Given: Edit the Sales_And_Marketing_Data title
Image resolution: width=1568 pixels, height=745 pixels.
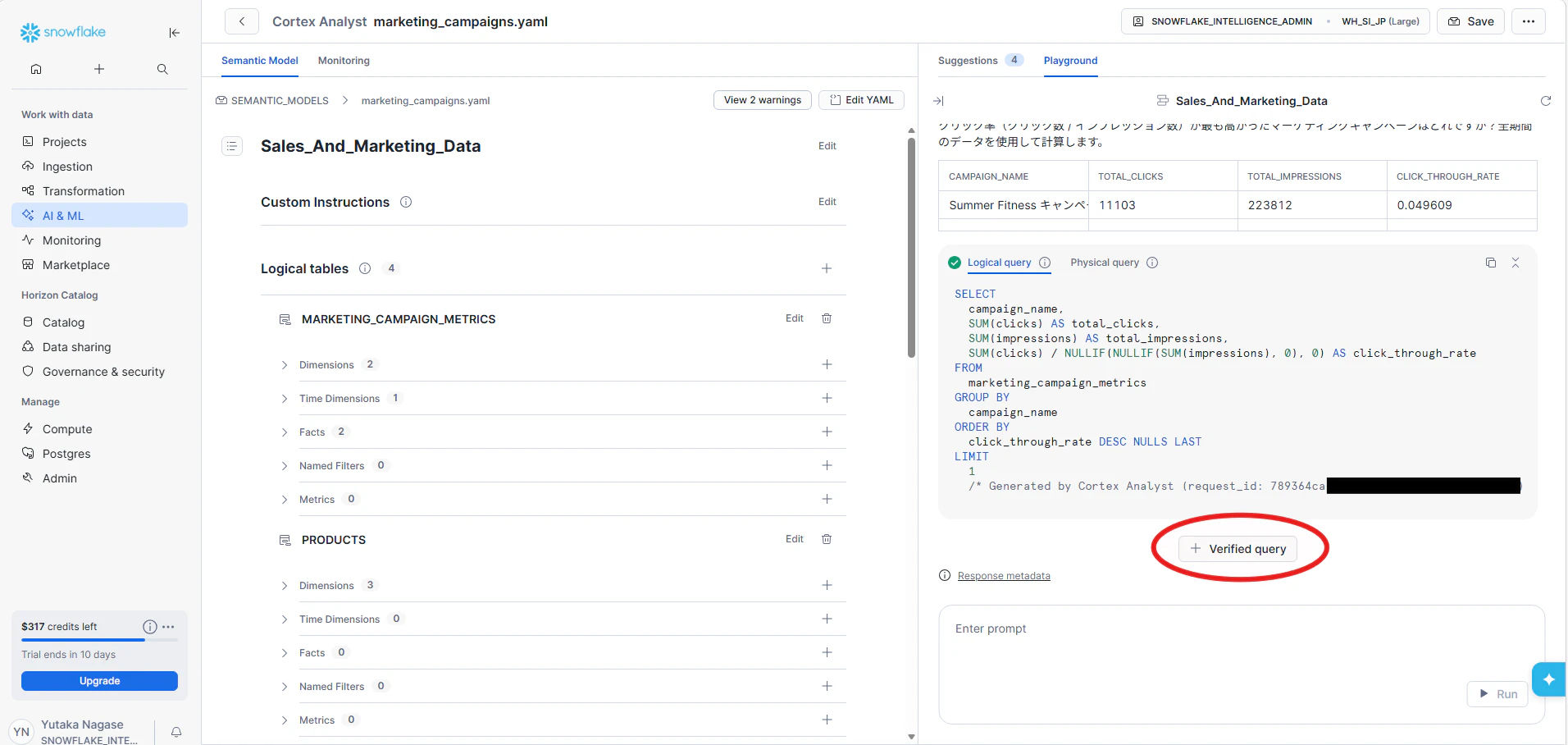Looking at the screenshot, I should tap(827, 146).
